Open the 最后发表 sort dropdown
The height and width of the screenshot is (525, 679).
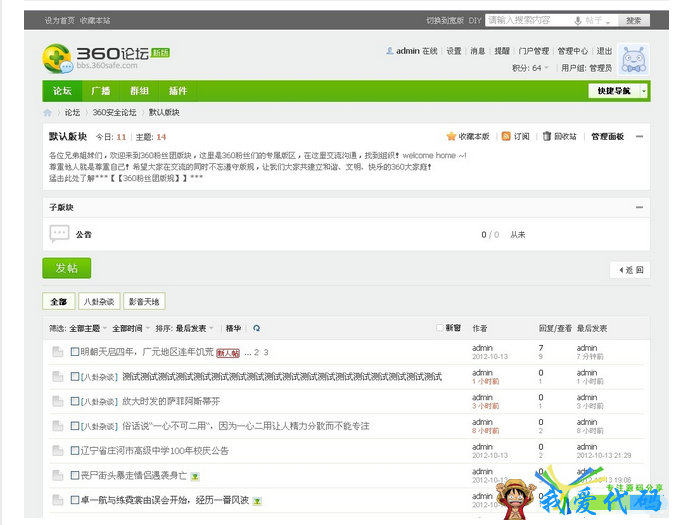[x=194, y=328]
